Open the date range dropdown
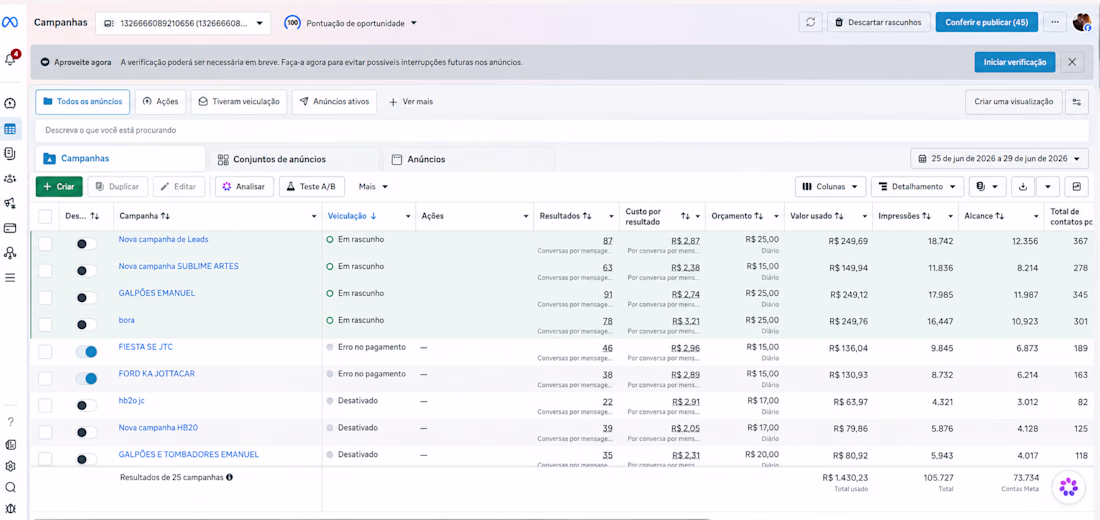This screenshot has height=520, width=1100. [x=1000, y=159]
